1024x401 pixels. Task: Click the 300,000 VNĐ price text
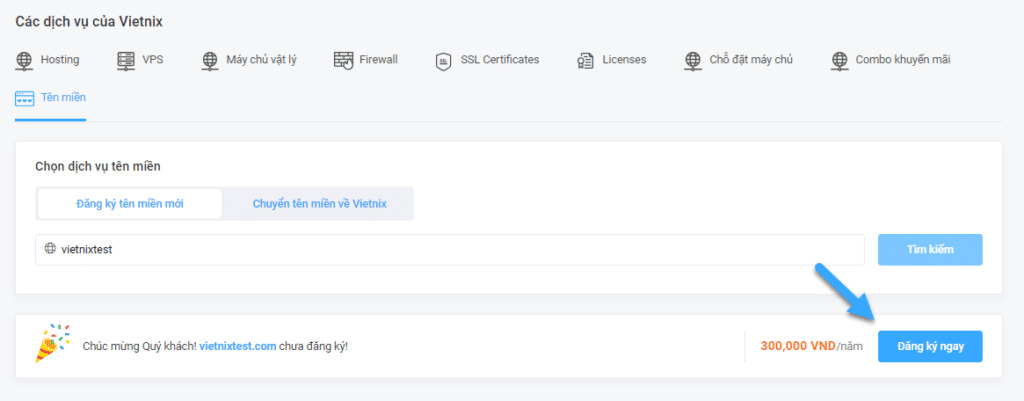click(x=798, y=346)
